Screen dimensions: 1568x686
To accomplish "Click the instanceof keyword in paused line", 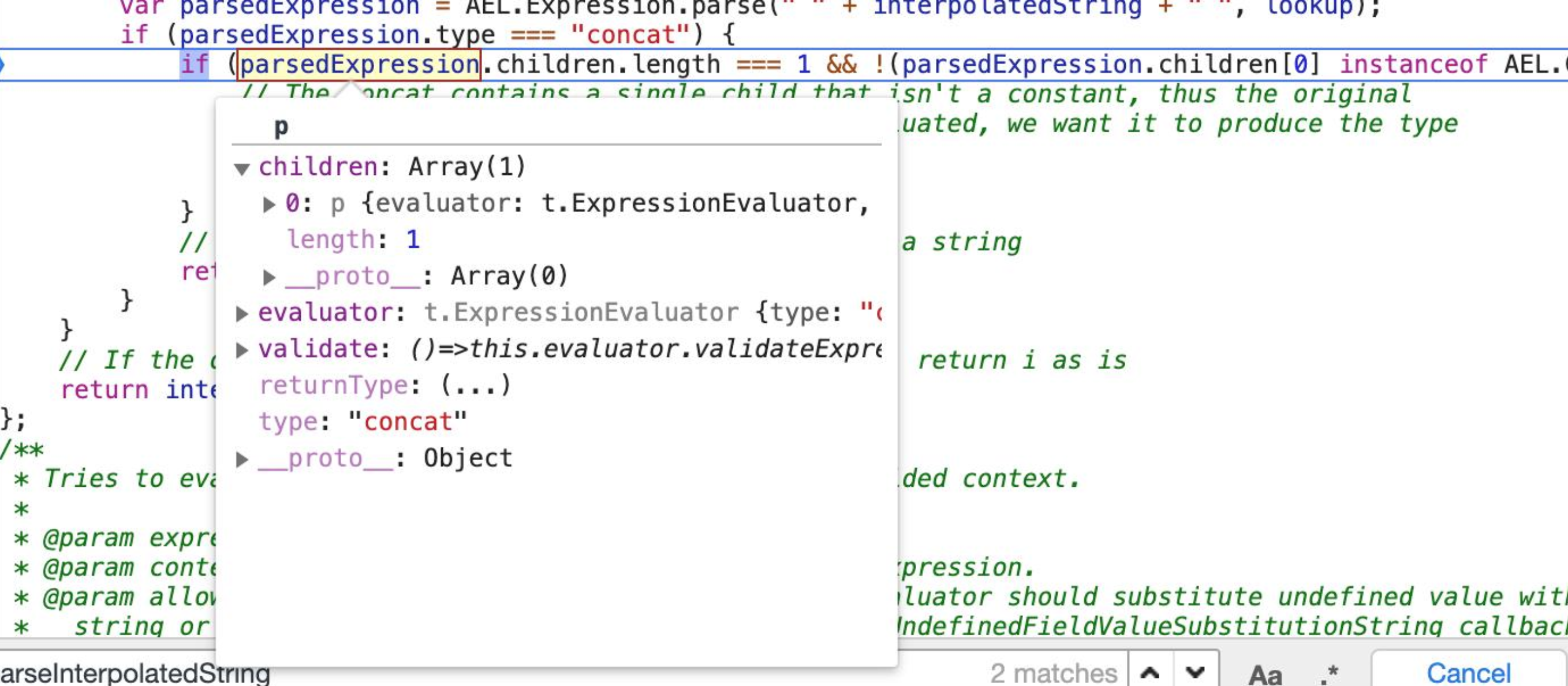I will [1413, 64].
